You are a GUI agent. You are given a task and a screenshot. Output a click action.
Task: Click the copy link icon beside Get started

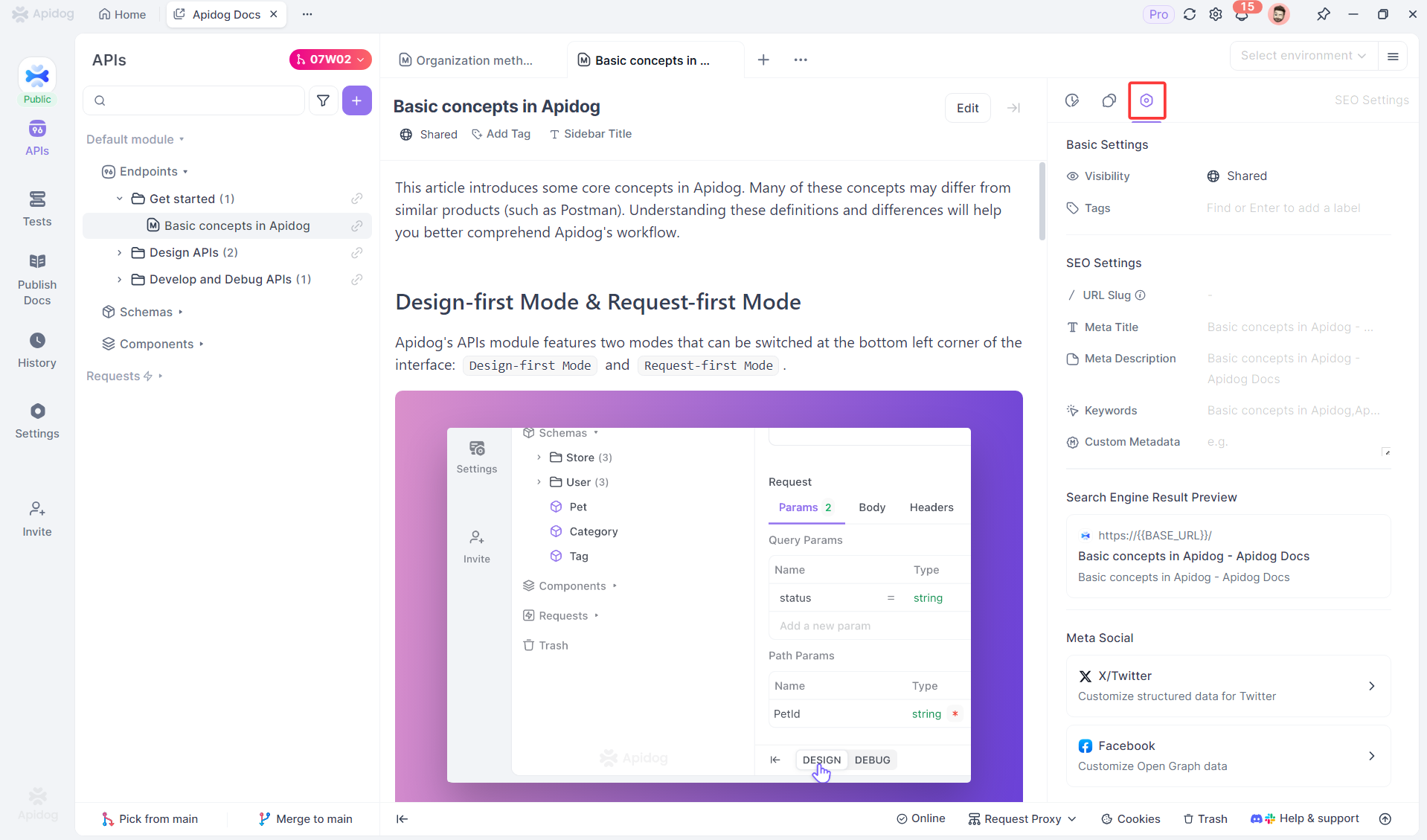point(357,199)
